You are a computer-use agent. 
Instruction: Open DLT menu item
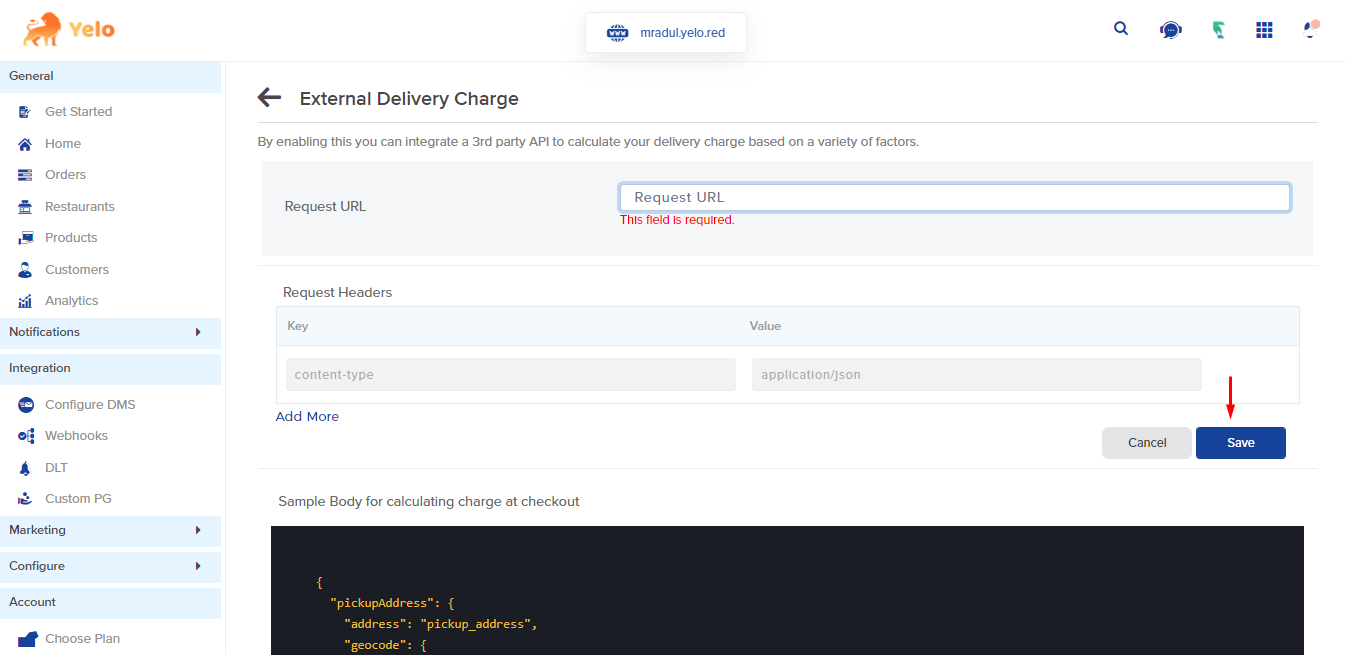(x=56, y=468)
